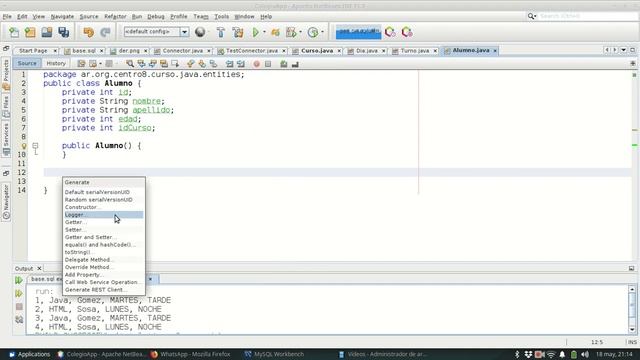Open the File menu
This screenshot has height=360, width=640.
(7, 16)
